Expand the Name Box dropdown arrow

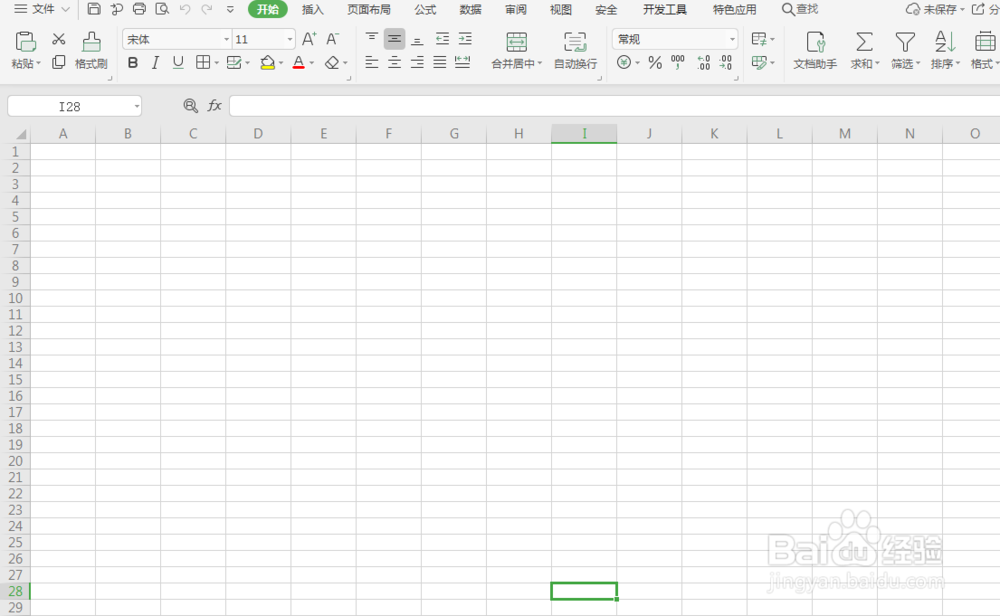tap(136, 106)
